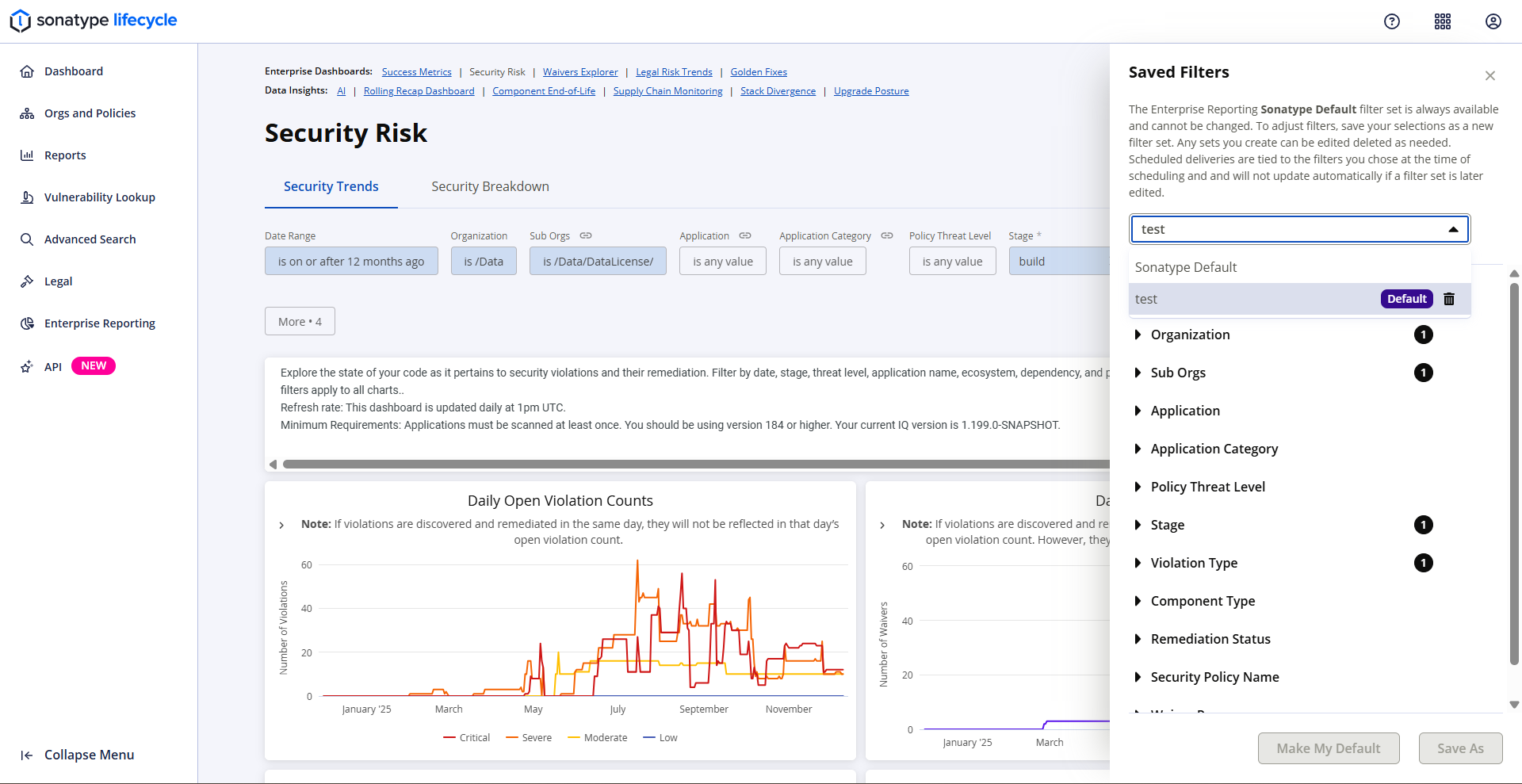Image resolution: width=1522 pixels, height=784 pixels.
Task: Switch to the Security Breakdown tab
Action: pyautogui.click(x=490, y=186)
